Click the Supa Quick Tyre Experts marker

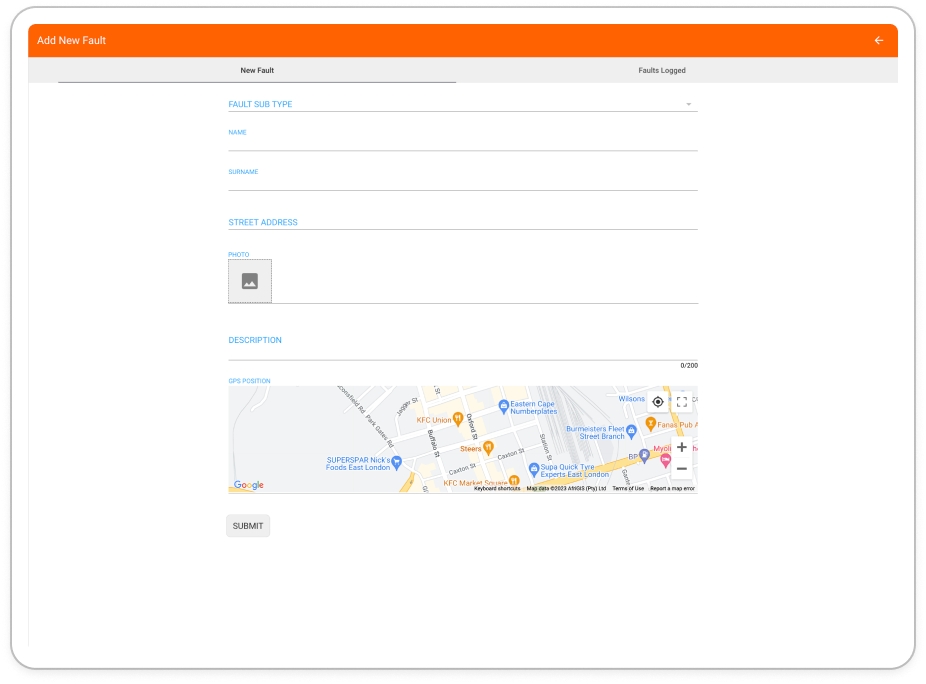point(534,468)
